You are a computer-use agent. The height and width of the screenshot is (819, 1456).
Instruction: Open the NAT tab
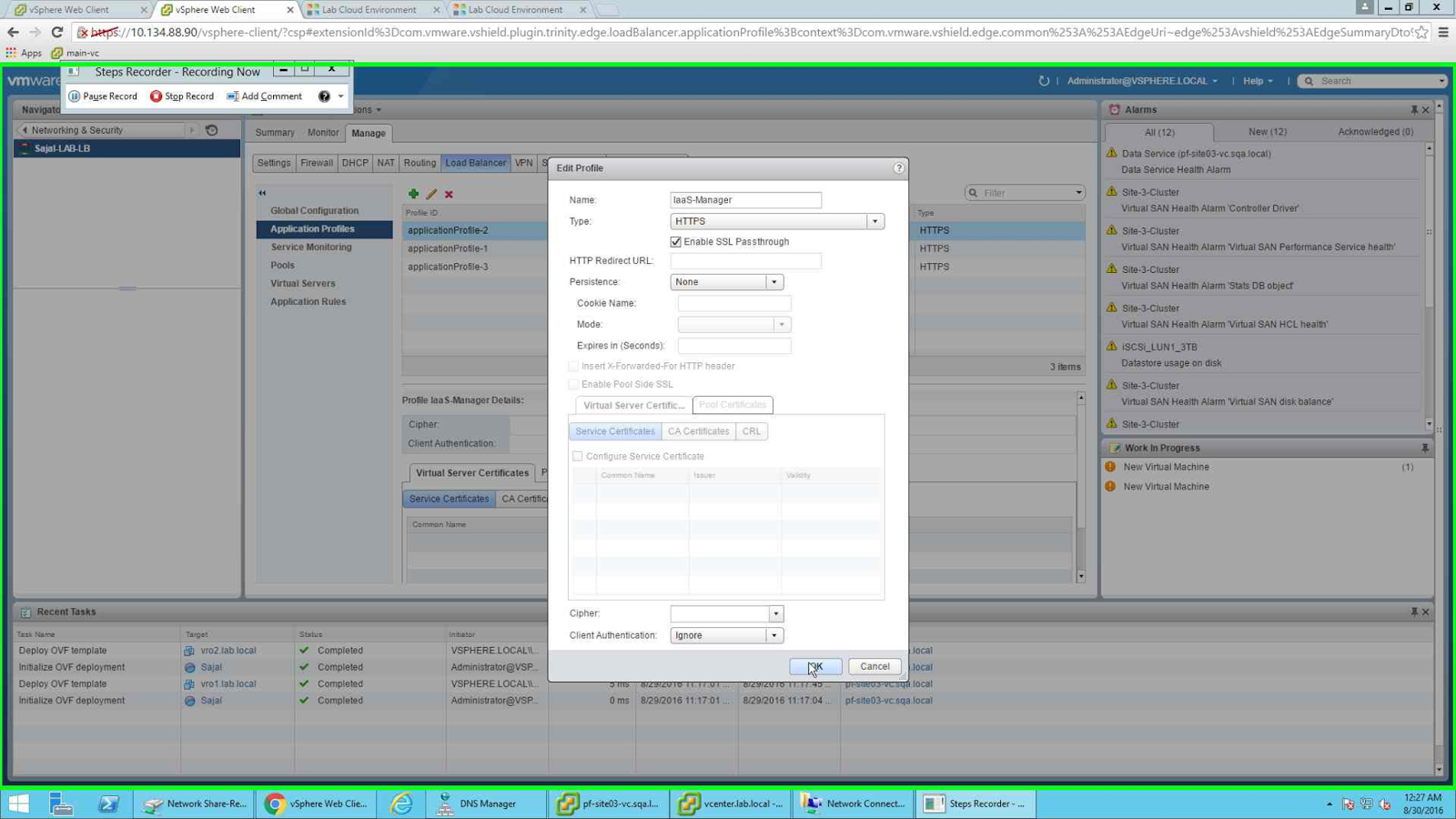386,163
